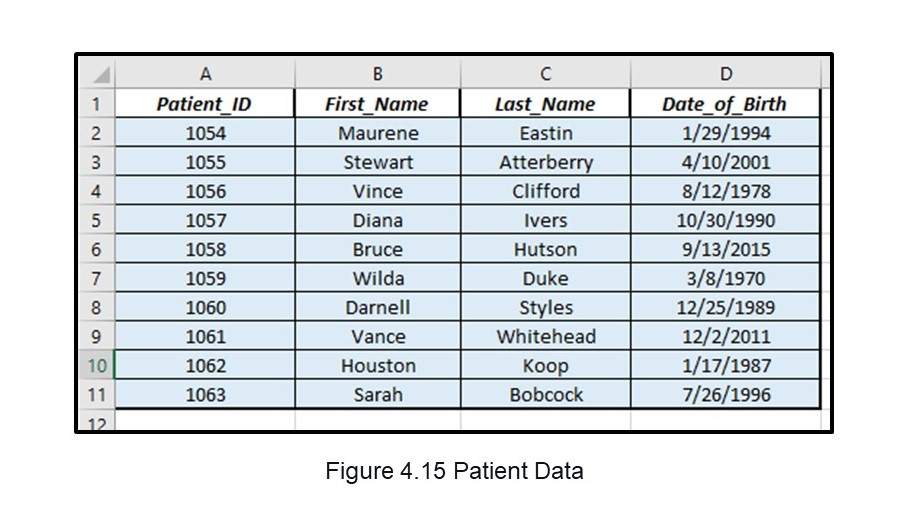Click the Last_Name header cell
Screen dimensions: 897x515
tap(545, 104)
